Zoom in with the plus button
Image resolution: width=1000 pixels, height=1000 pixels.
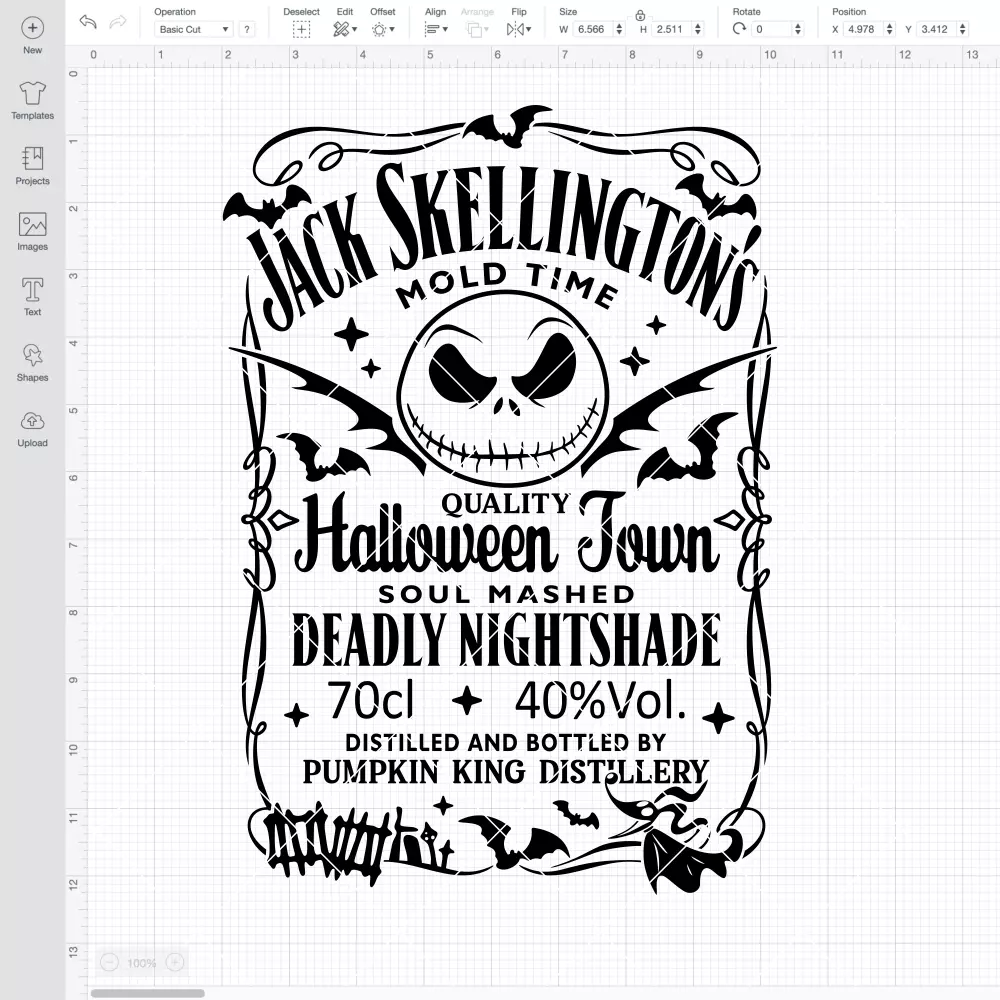(175, 962)
